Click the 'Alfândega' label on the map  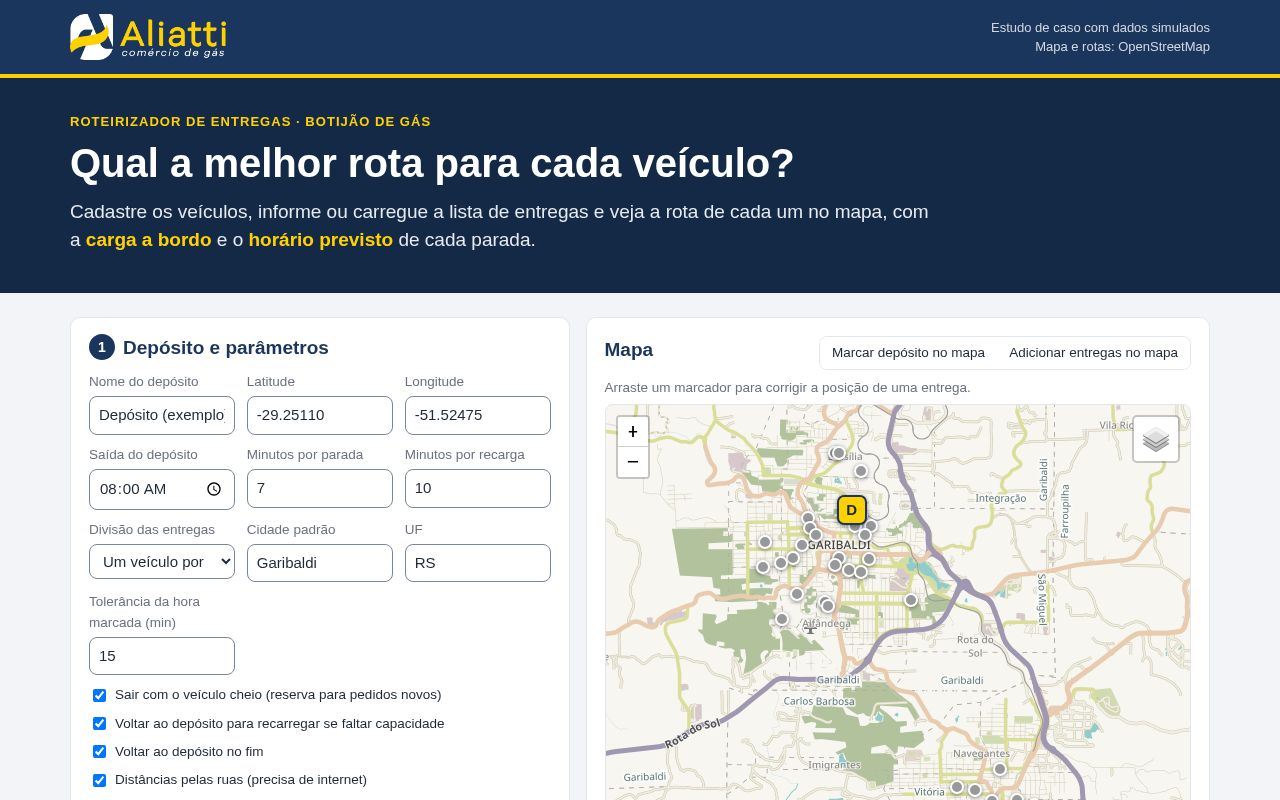pyautogui.click(x=827, y=624)
